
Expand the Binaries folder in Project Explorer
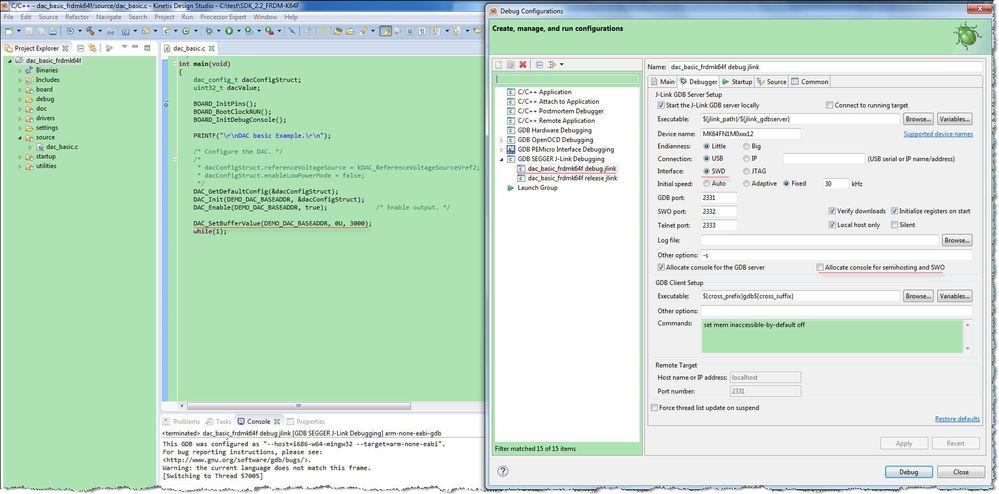(20, 70)
